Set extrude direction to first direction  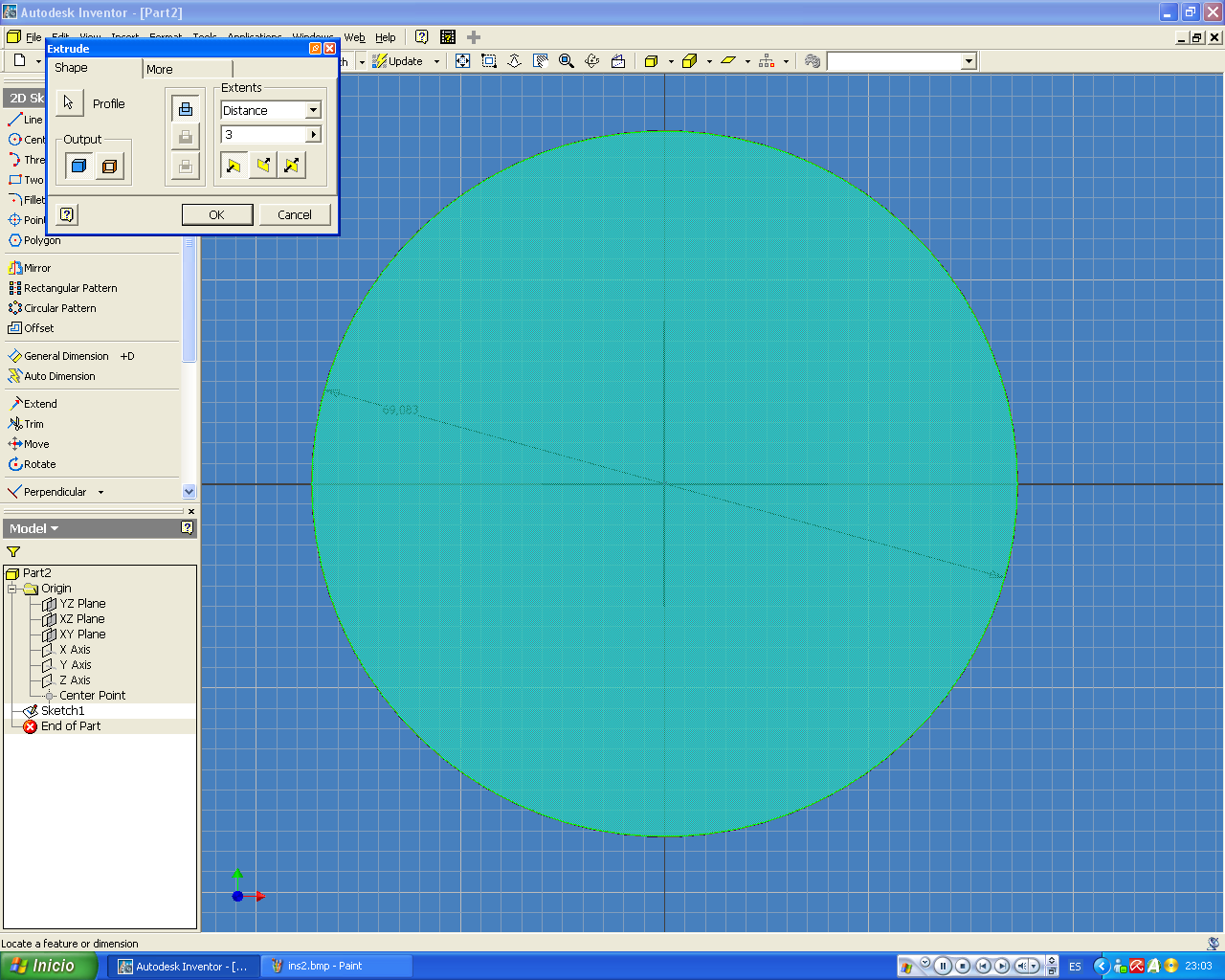point(233,166)
